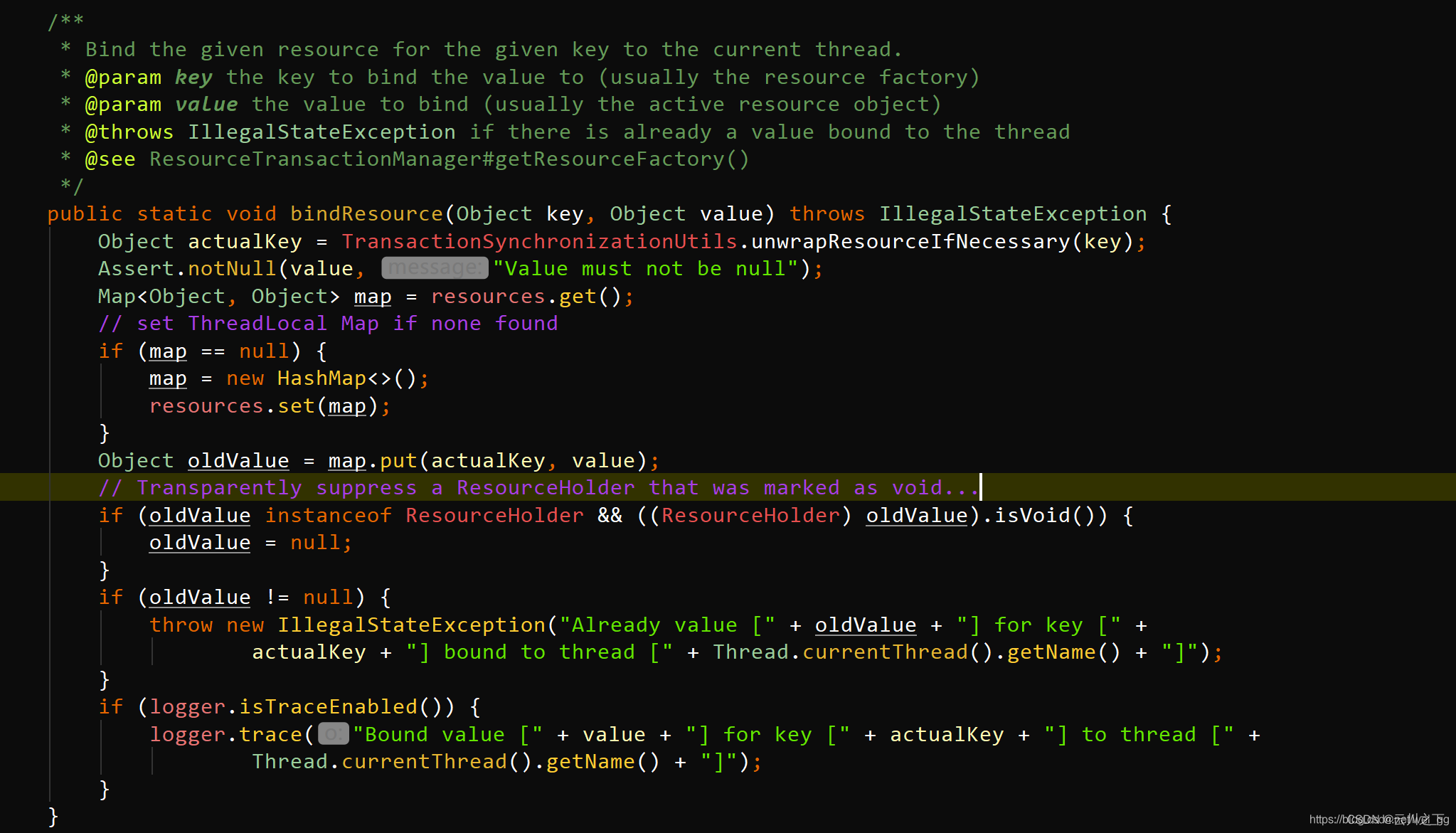Click the highlighted olive-green line background
This screenshot has height=833, width=1456.
728,487
